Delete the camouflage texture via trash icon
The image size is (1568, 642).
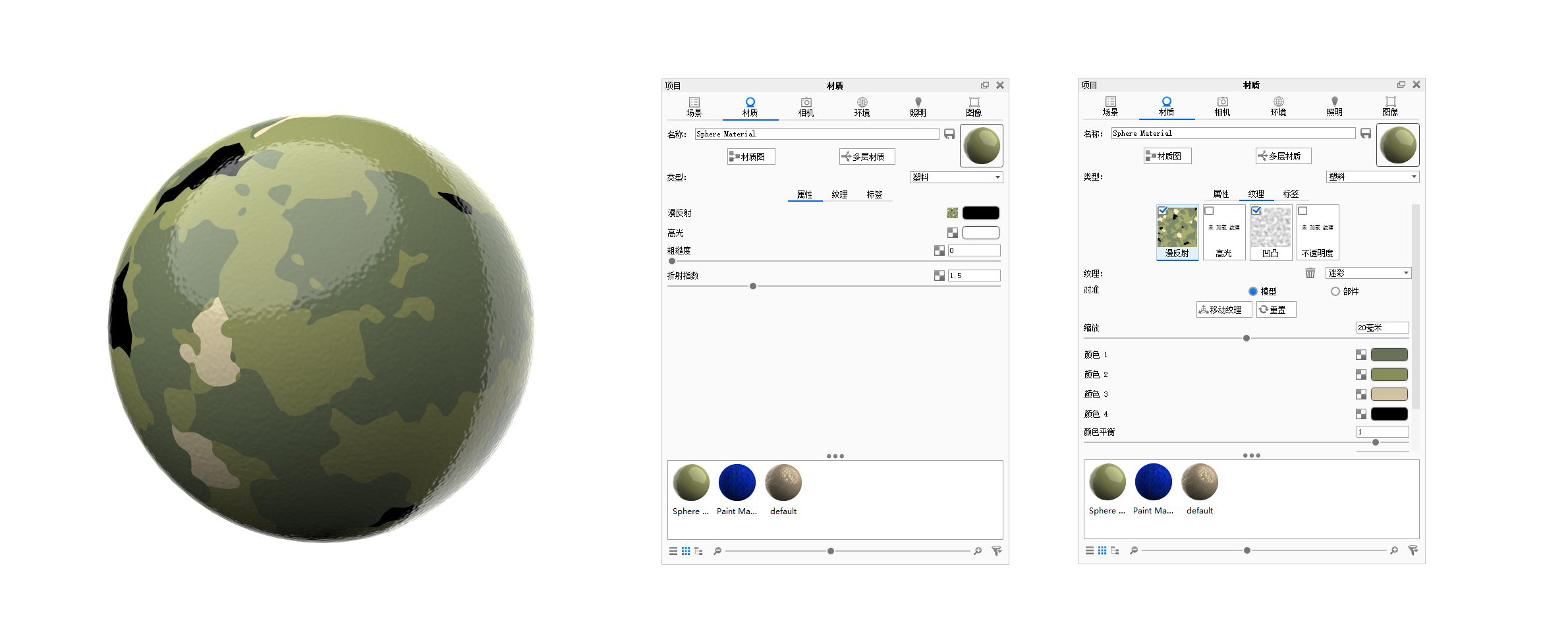[1310, 272]
